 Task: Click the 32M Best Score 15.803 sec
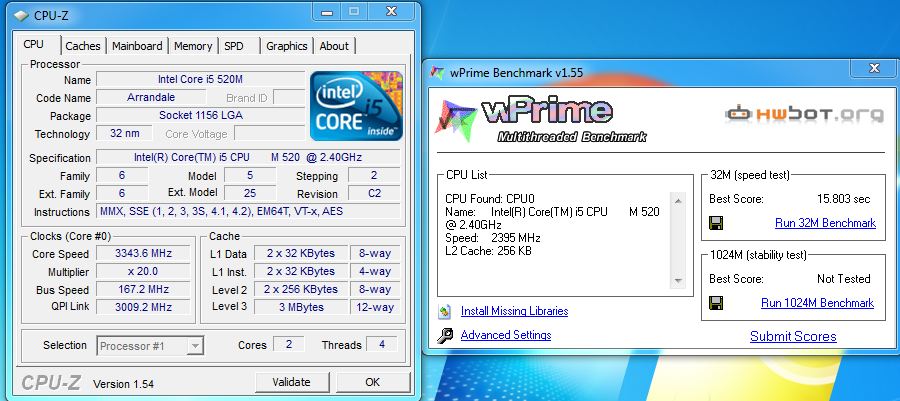[x=843, y=199]
